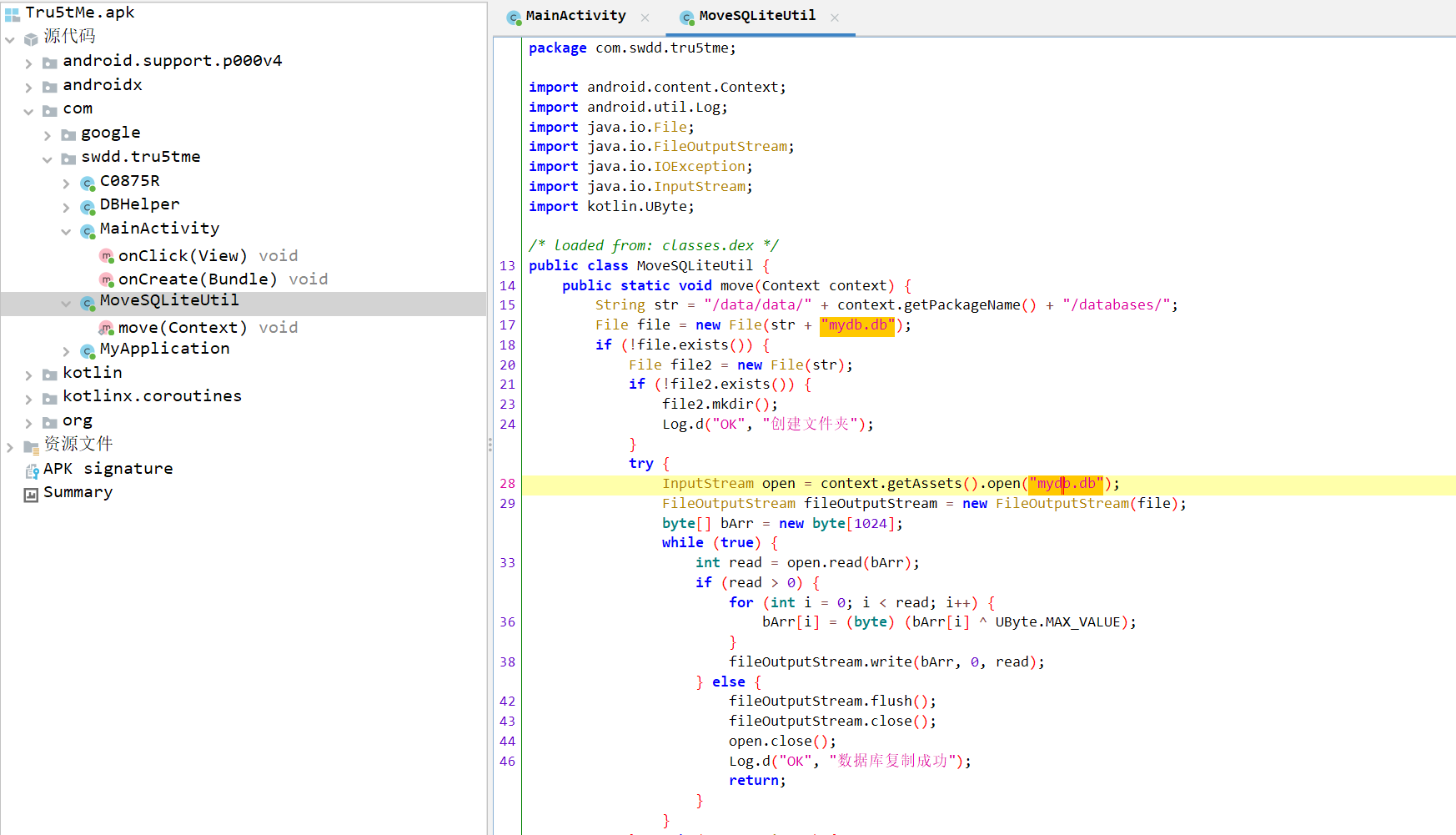Open the Summary entry
The image size is (1456, 835).
[78, 492]
